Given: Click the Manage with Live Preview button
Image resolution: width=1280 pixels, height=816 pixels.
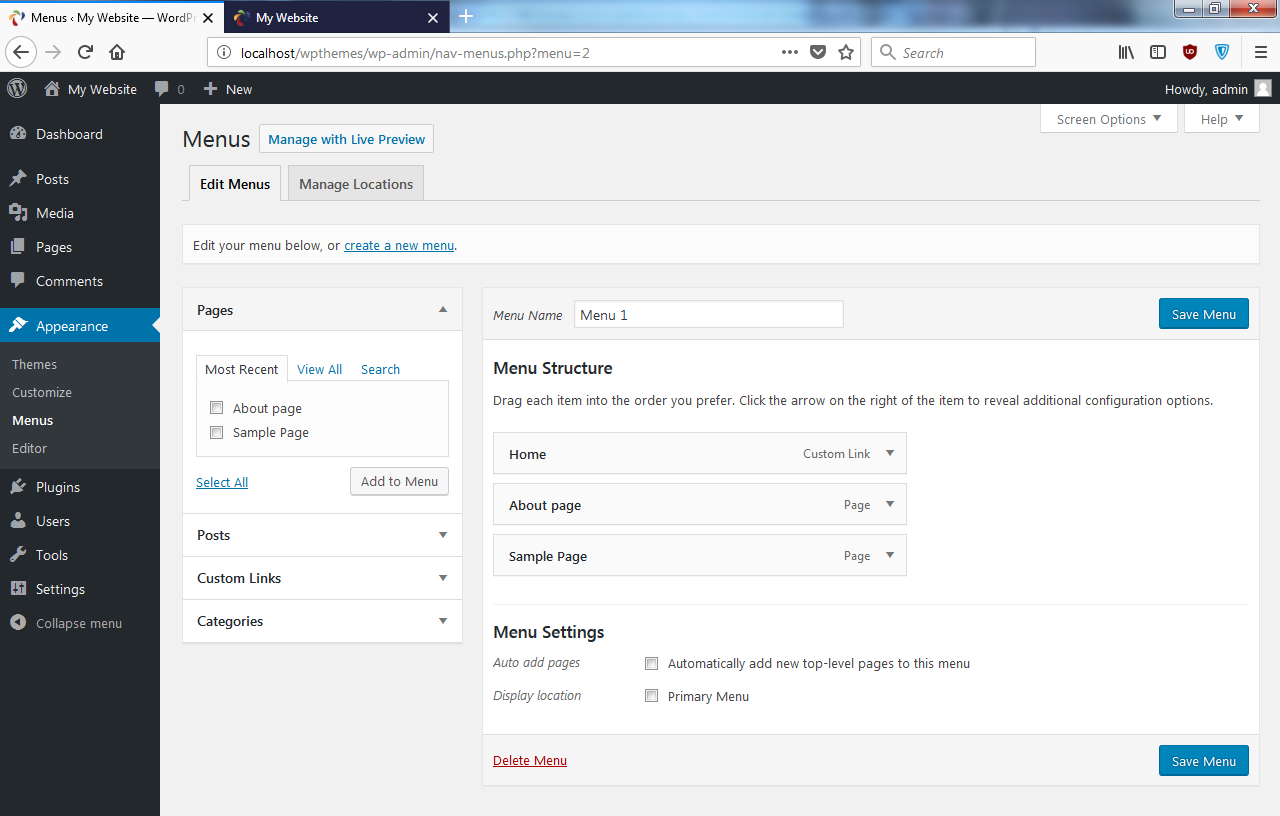Looking at the screenshot, I should 346,139.
